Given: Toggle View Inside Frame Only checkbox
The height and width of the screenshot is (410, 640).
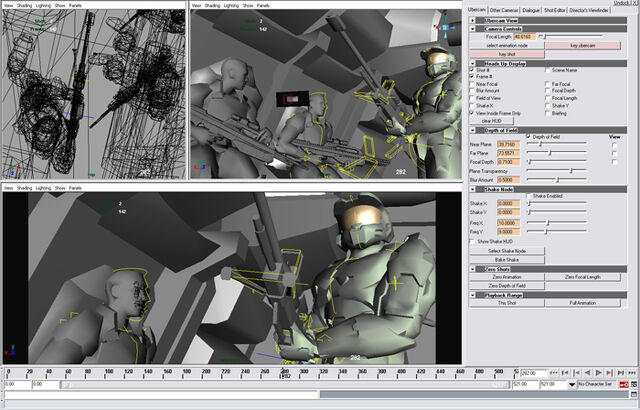Looking at the screenshot, I should (472, 113).
